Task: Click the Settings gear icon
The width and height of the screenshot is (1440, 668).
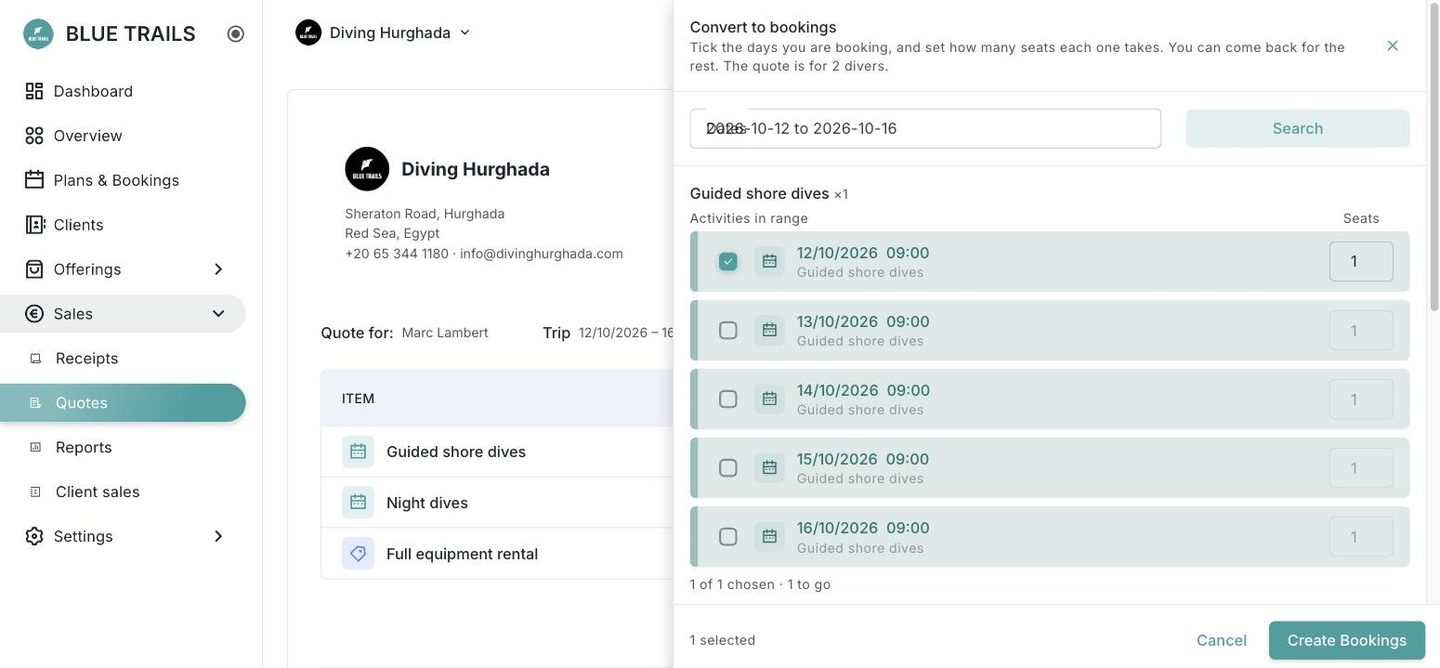Action: point(34,537)
